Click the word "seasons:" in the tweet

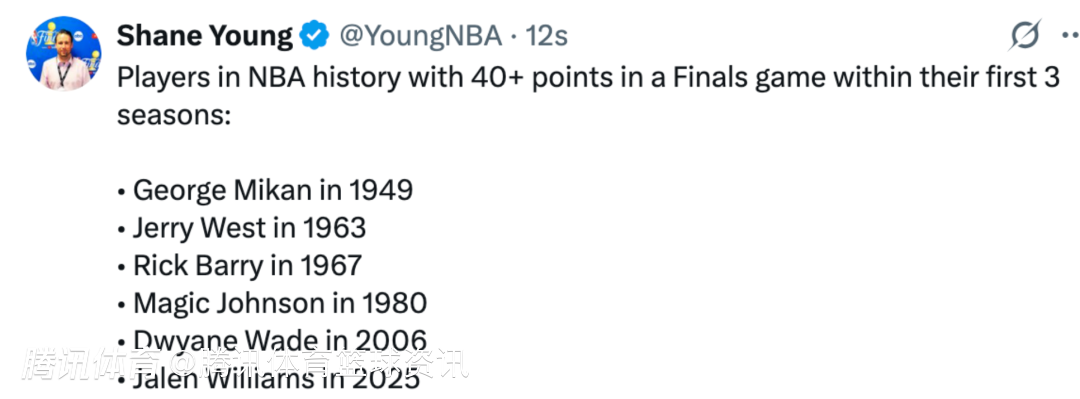coord(173,114)
